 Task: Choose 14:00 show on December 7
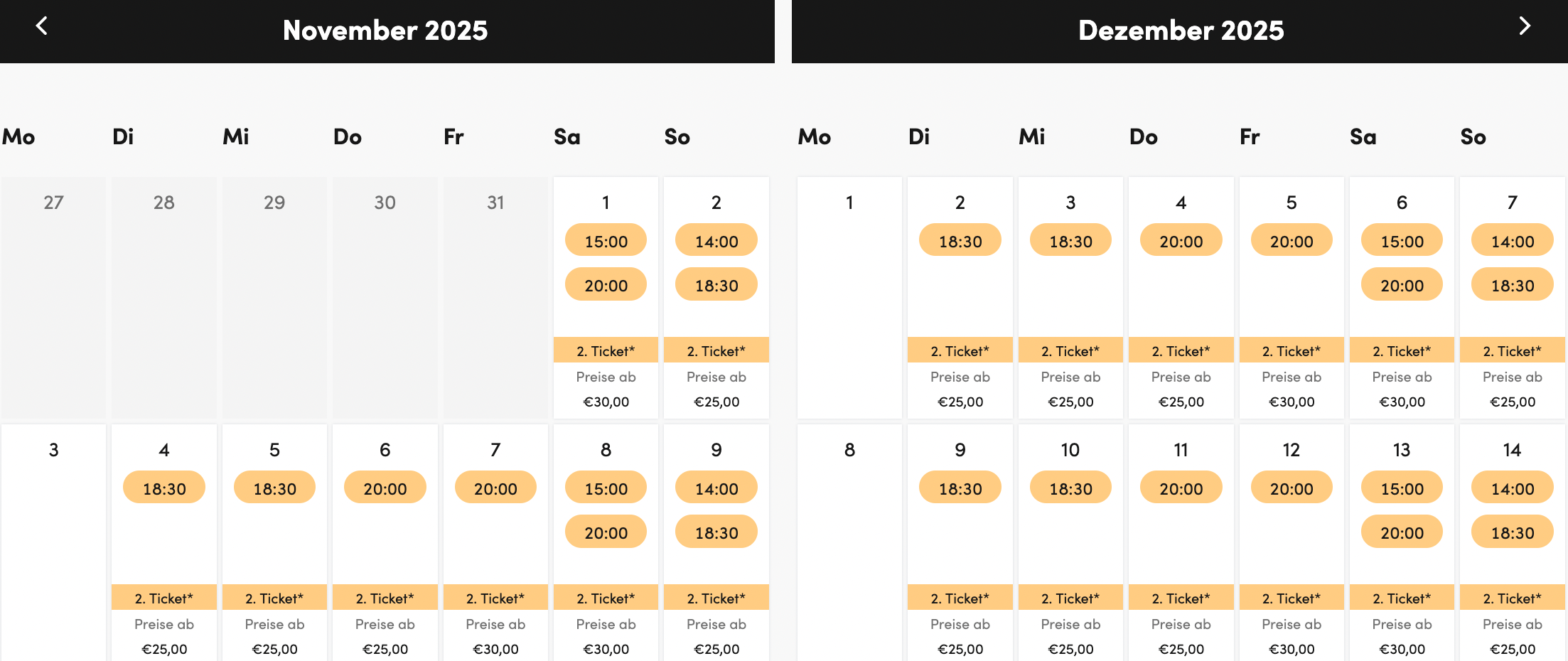click(x=1512, y=241)
